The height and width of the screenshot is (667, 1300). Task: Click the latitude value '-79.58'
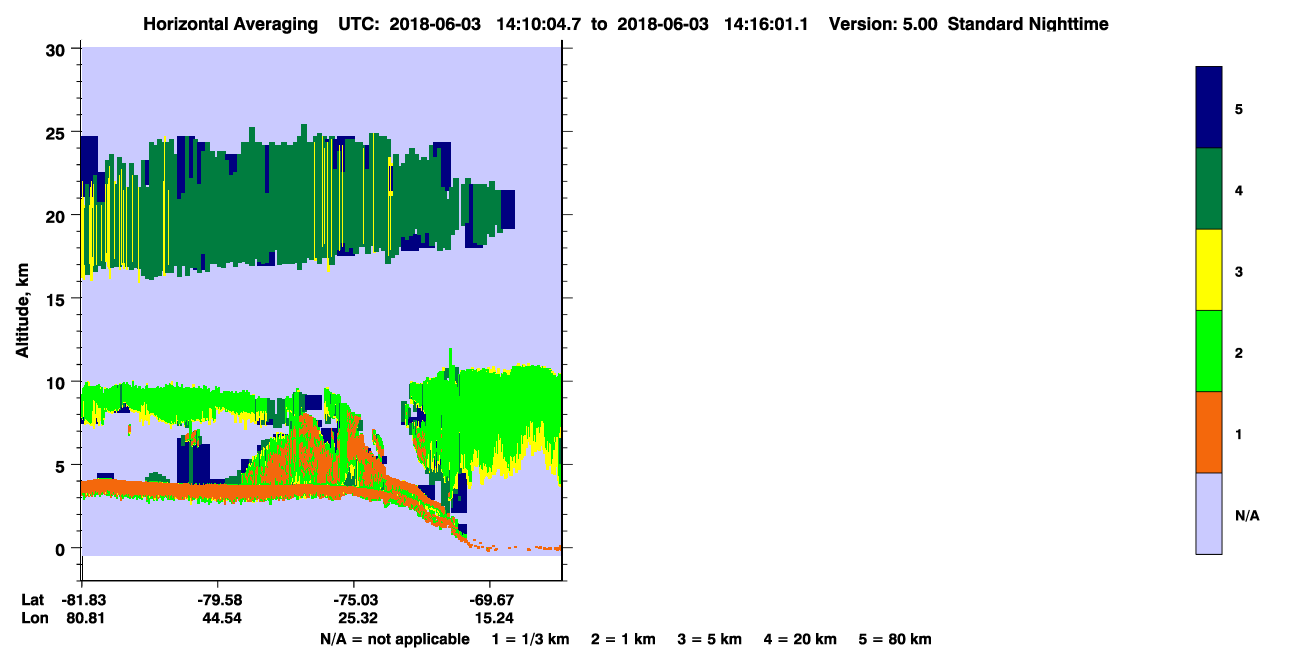tap(218, 600)
